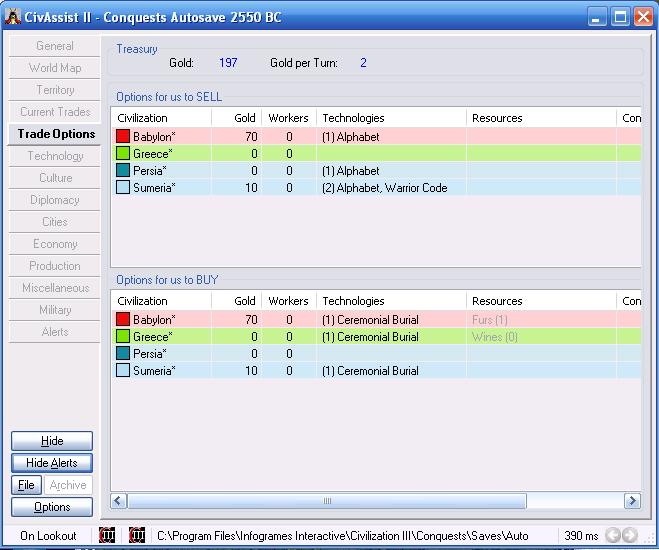Click the Hide Alerts button

tap(52, 463)
